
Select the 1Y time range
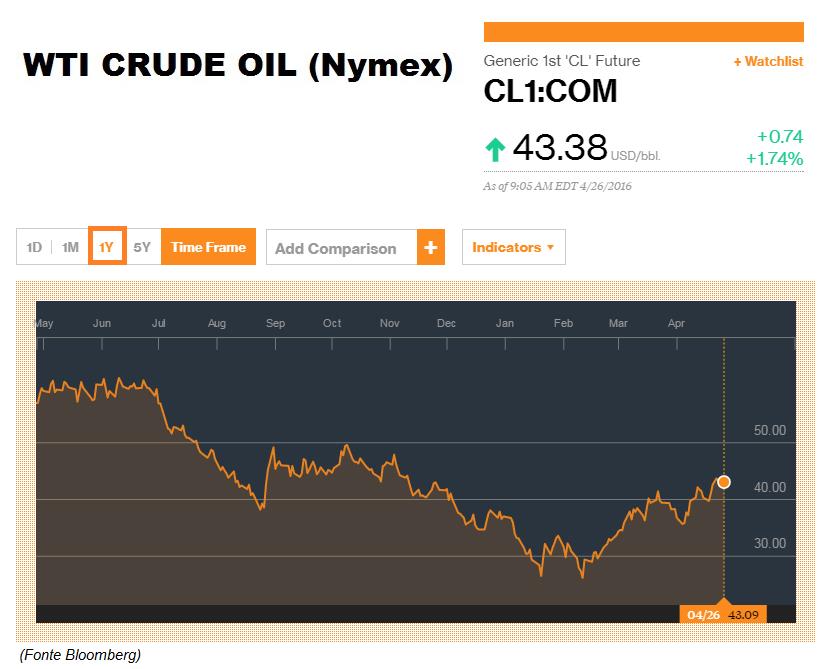coord(107,247)
